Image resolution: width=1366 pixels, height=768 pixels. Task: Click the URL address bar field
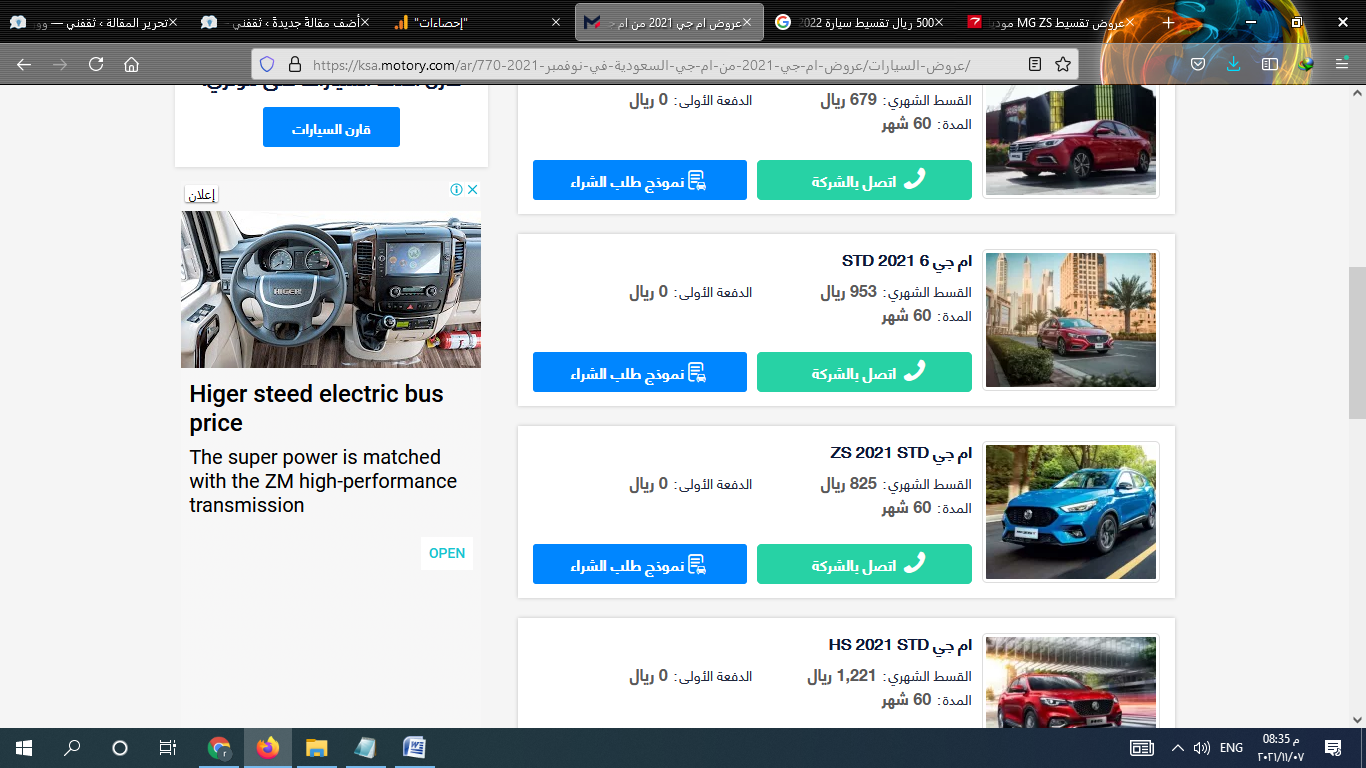coord(664,64)
